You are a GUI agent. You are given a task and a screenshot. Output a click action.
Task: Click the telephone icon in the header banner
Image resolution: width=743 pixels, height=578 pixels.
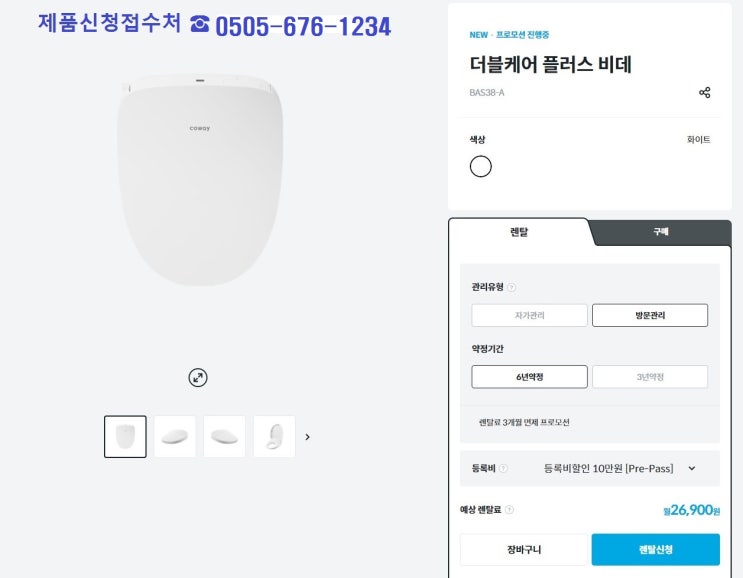(x=200, y=26)
